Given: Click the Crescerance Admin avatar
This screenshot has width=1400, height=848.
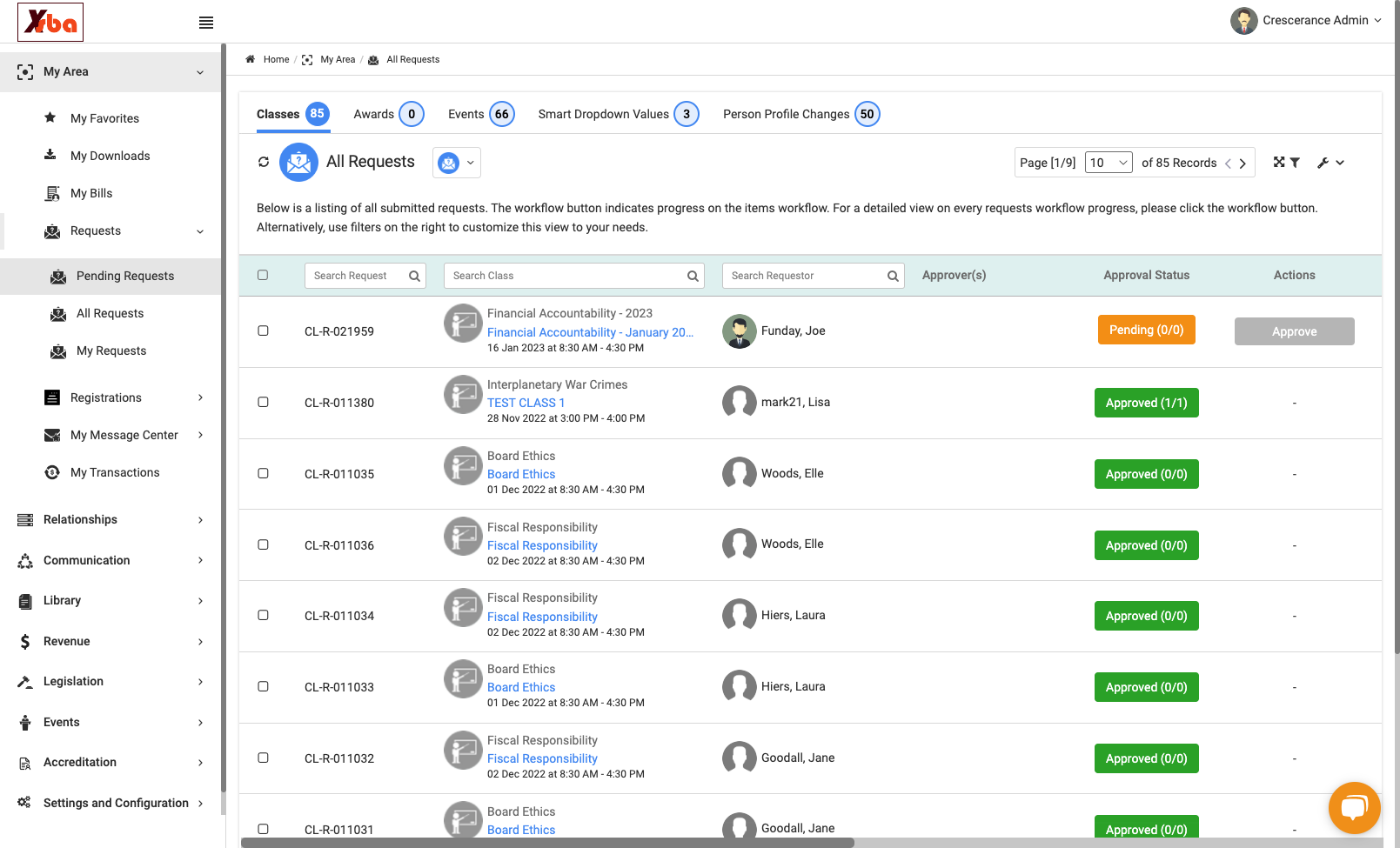Looking at the screenshot, I should (1243, 20).
